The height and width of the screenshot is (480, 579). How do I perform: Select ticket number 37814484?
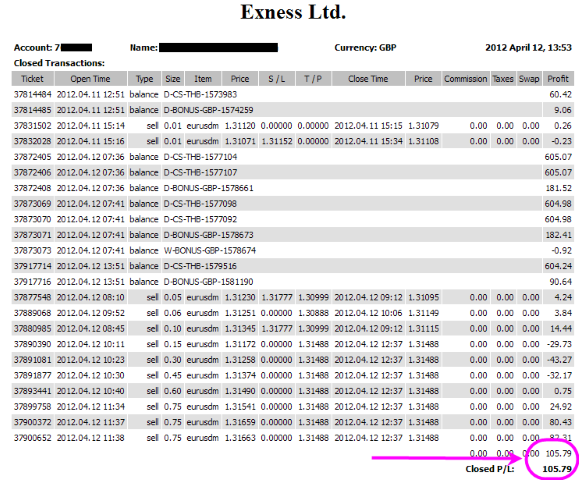coord(32,95)
